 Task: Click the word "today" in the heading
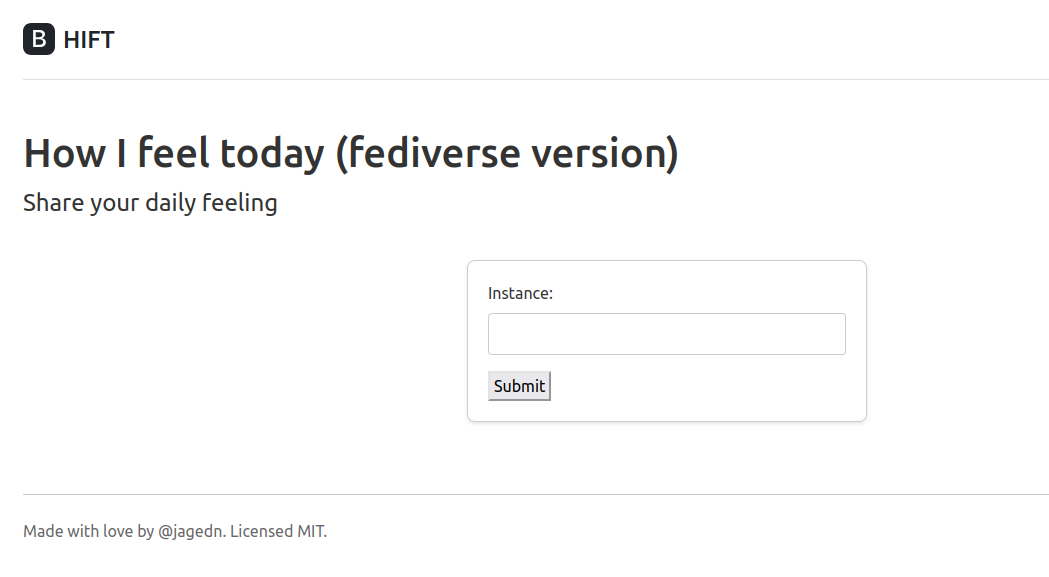click(272, 153)
